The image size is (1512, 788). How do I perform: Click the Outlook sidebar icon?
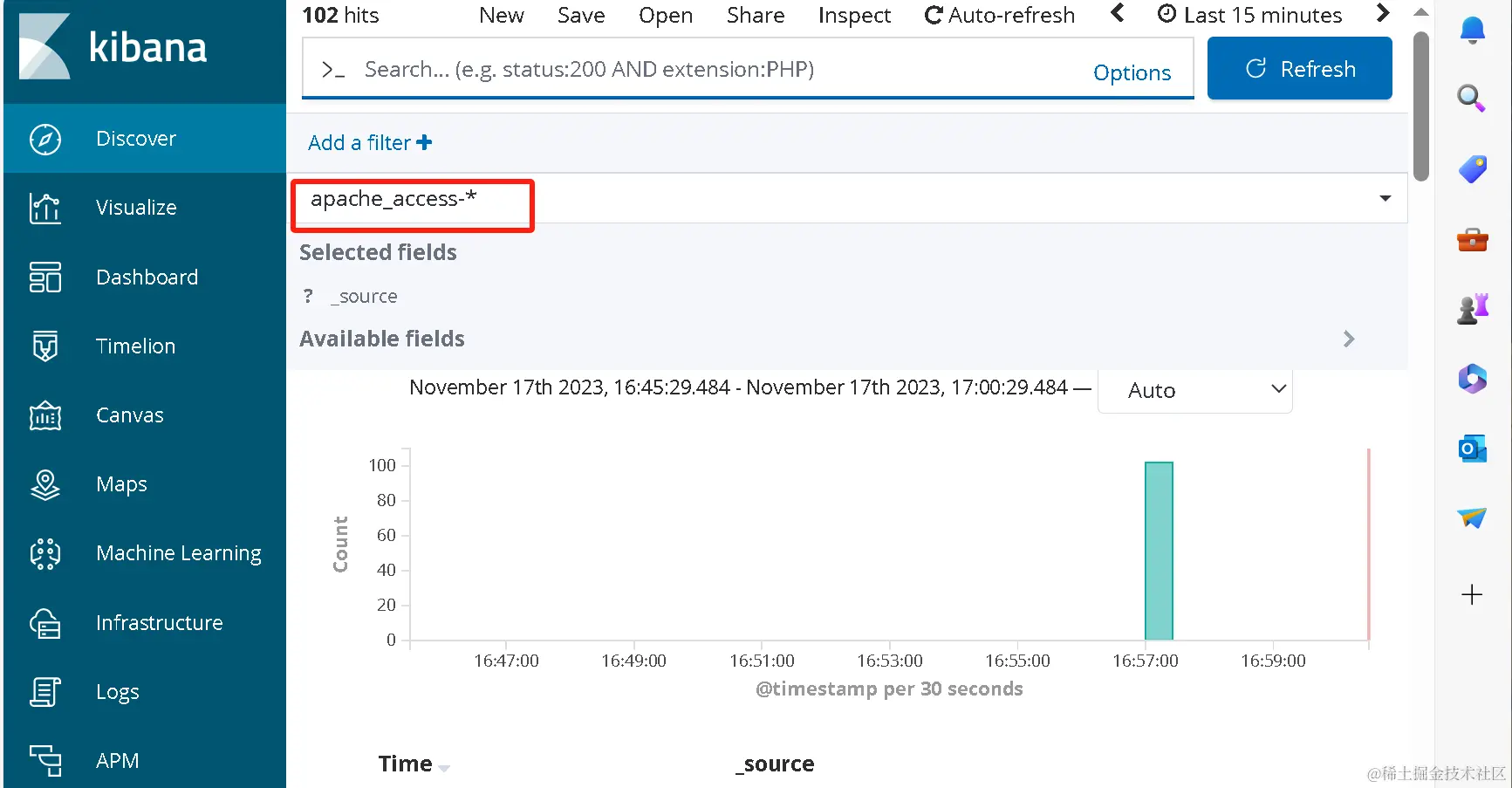pos(1473,449)
